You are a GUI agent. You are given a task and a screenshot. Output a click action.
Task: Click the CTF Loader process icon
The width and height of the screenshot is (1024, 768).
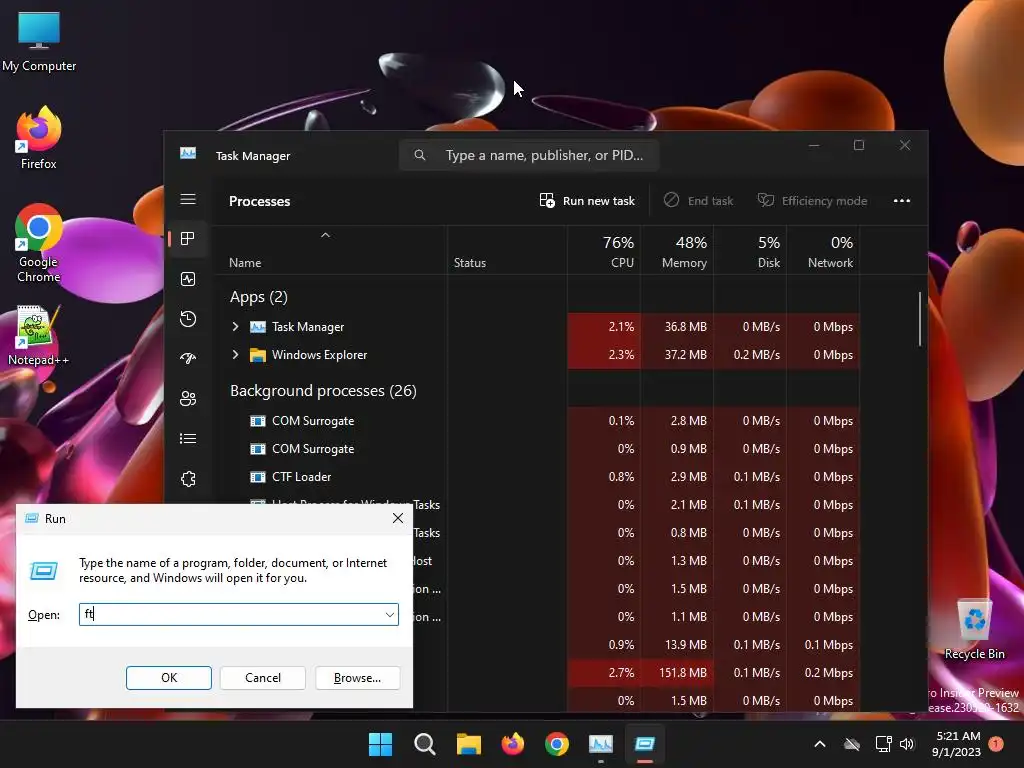click(x=258, y=477)
